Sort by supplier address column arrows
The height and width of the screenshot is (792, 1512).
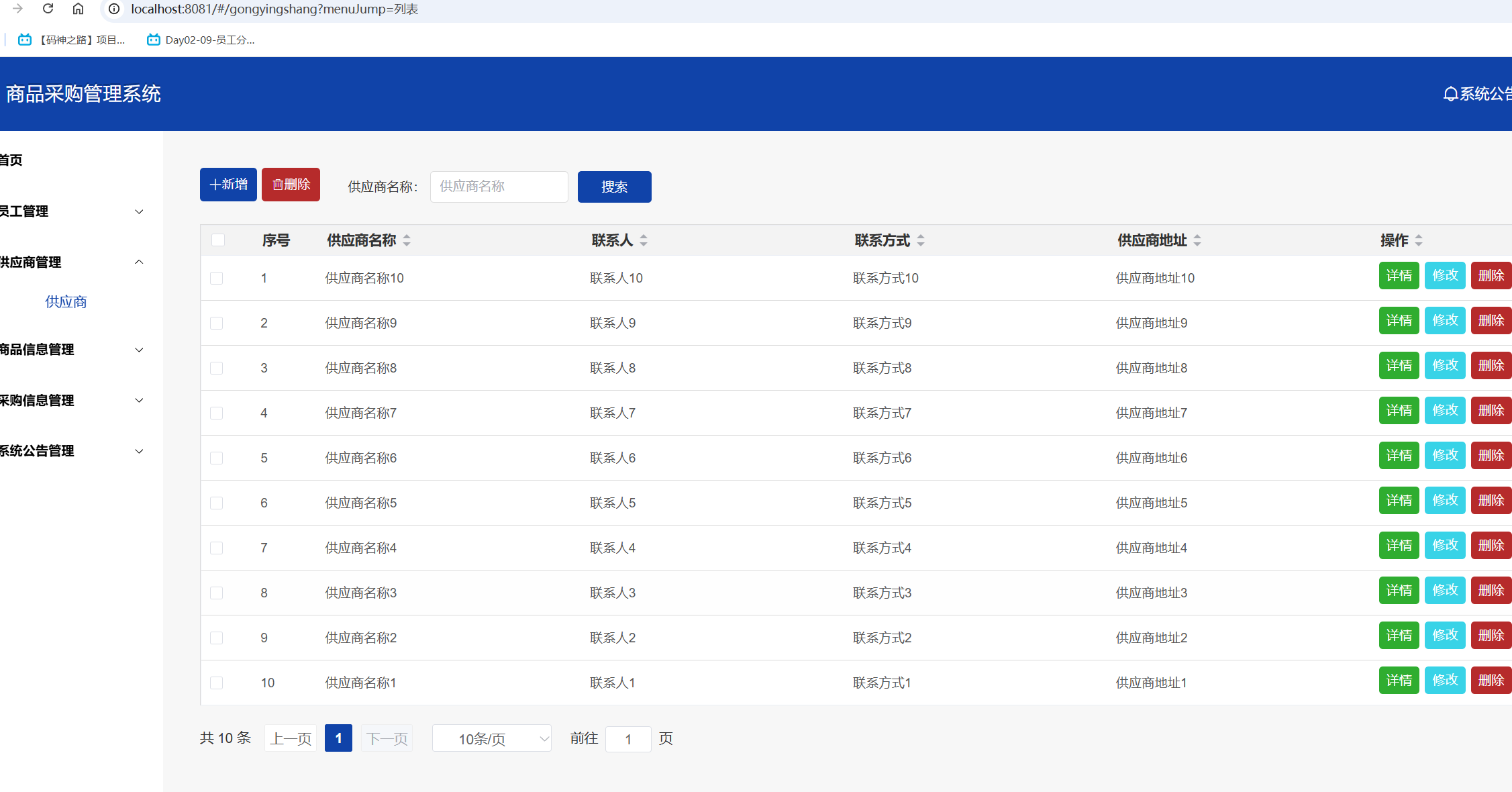1197,240
